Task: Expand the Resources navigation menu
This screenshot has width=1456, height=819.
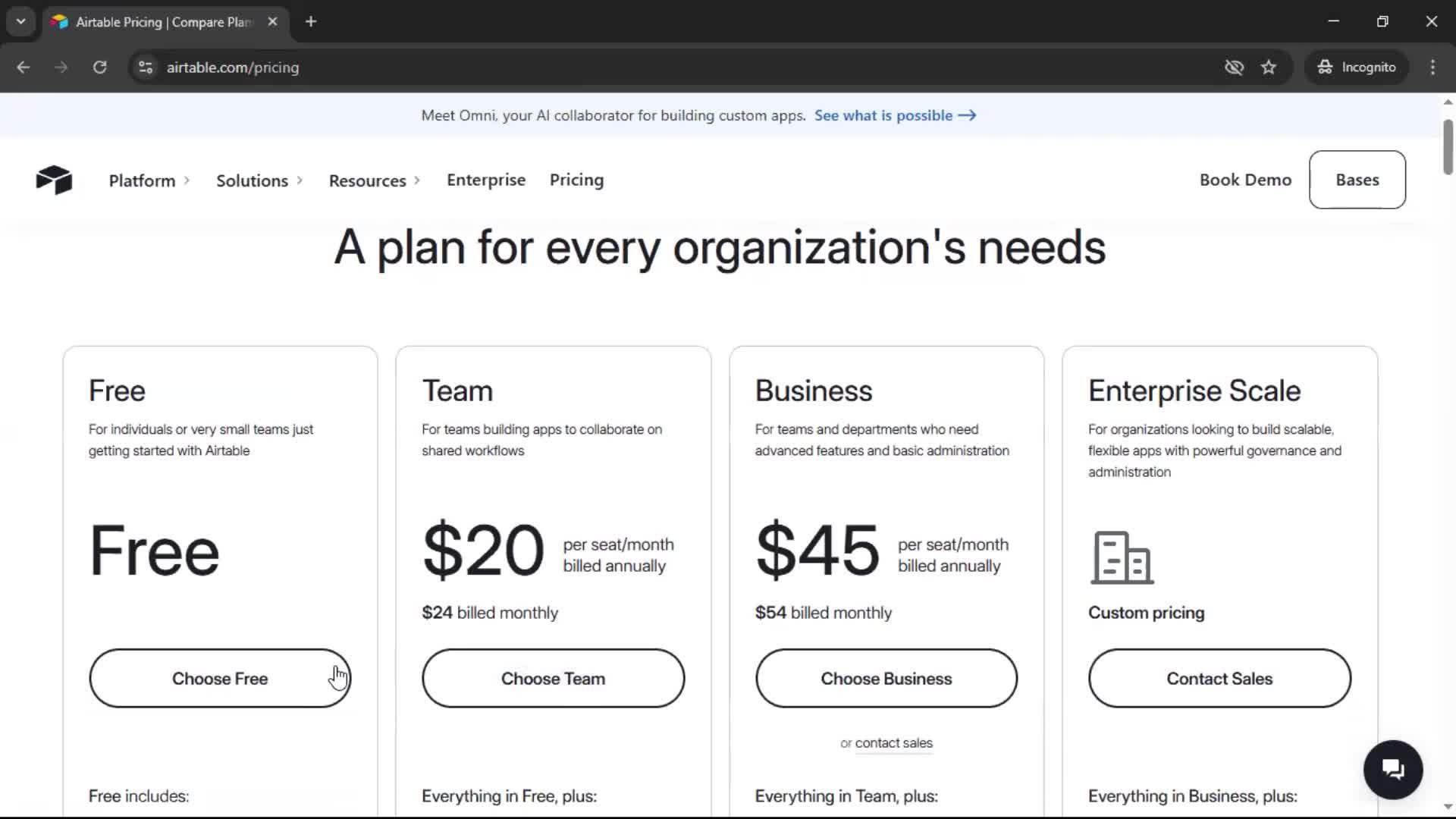Action: 374,180
